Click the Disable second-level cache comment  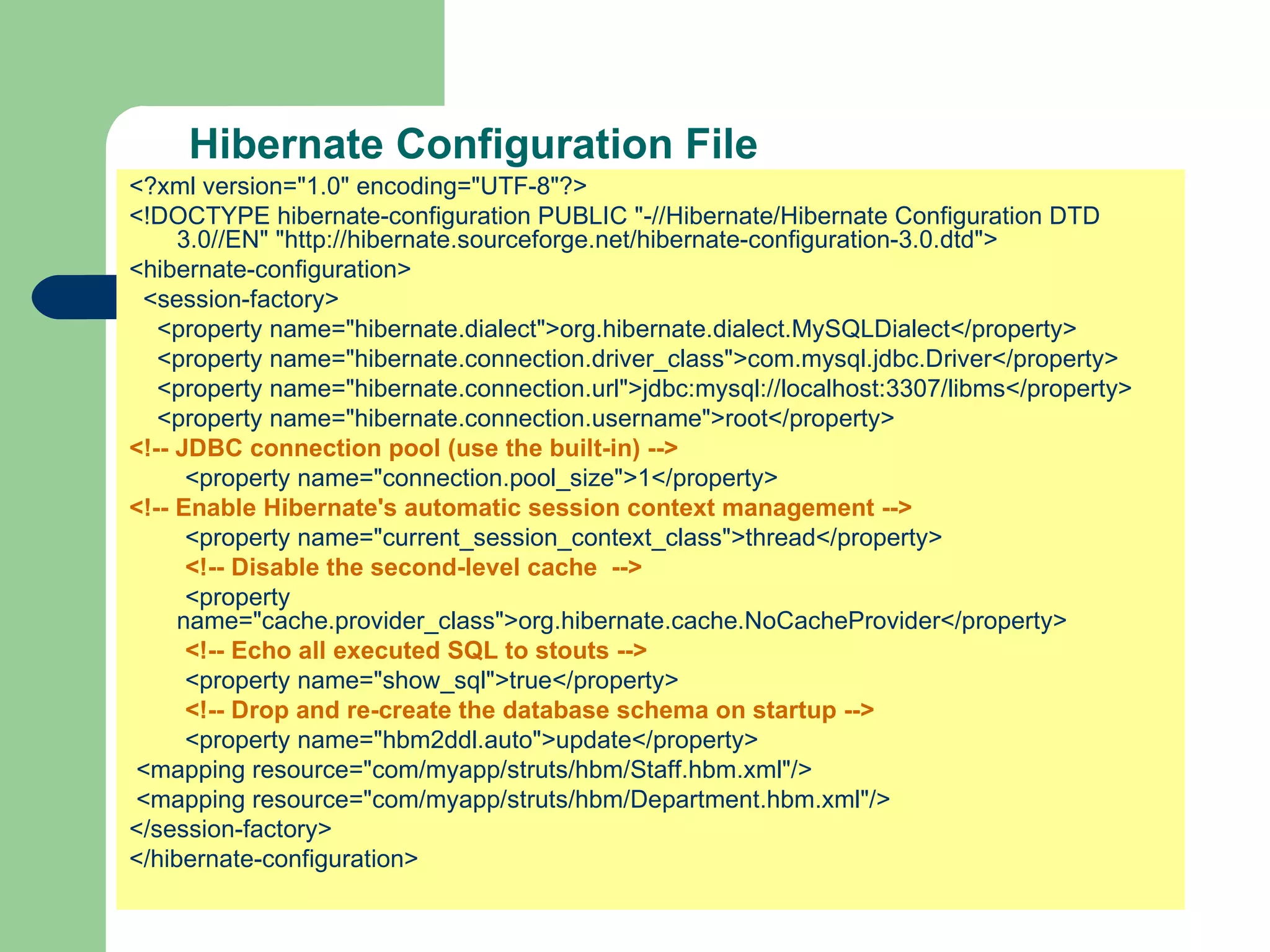pyautogui.click(x=413, y=567)
